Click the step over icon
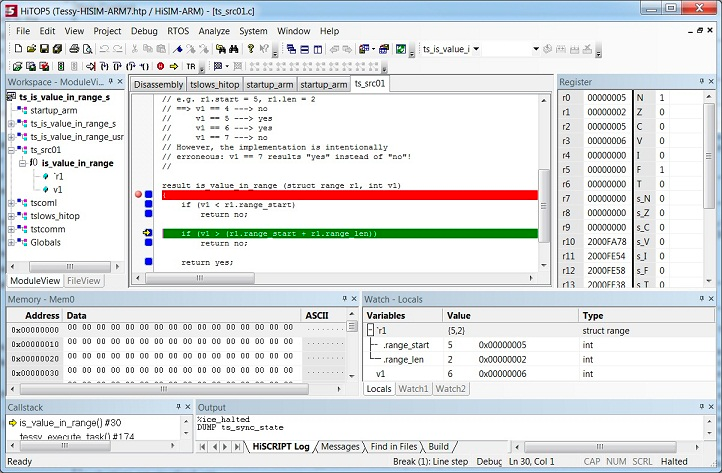The image size is (722, 473). point(117,66)
